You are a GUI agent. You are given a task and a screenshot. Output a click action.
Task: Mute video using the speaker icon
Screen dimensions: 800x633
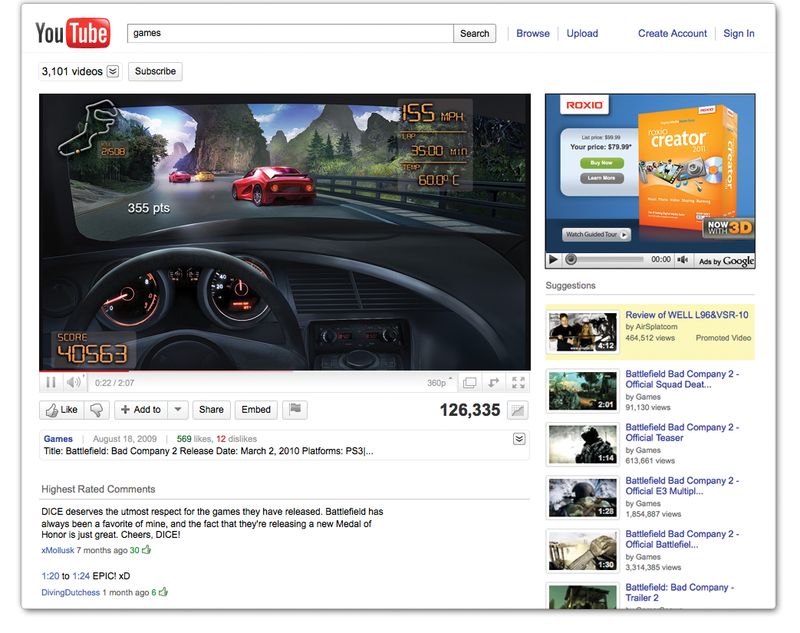74,382
